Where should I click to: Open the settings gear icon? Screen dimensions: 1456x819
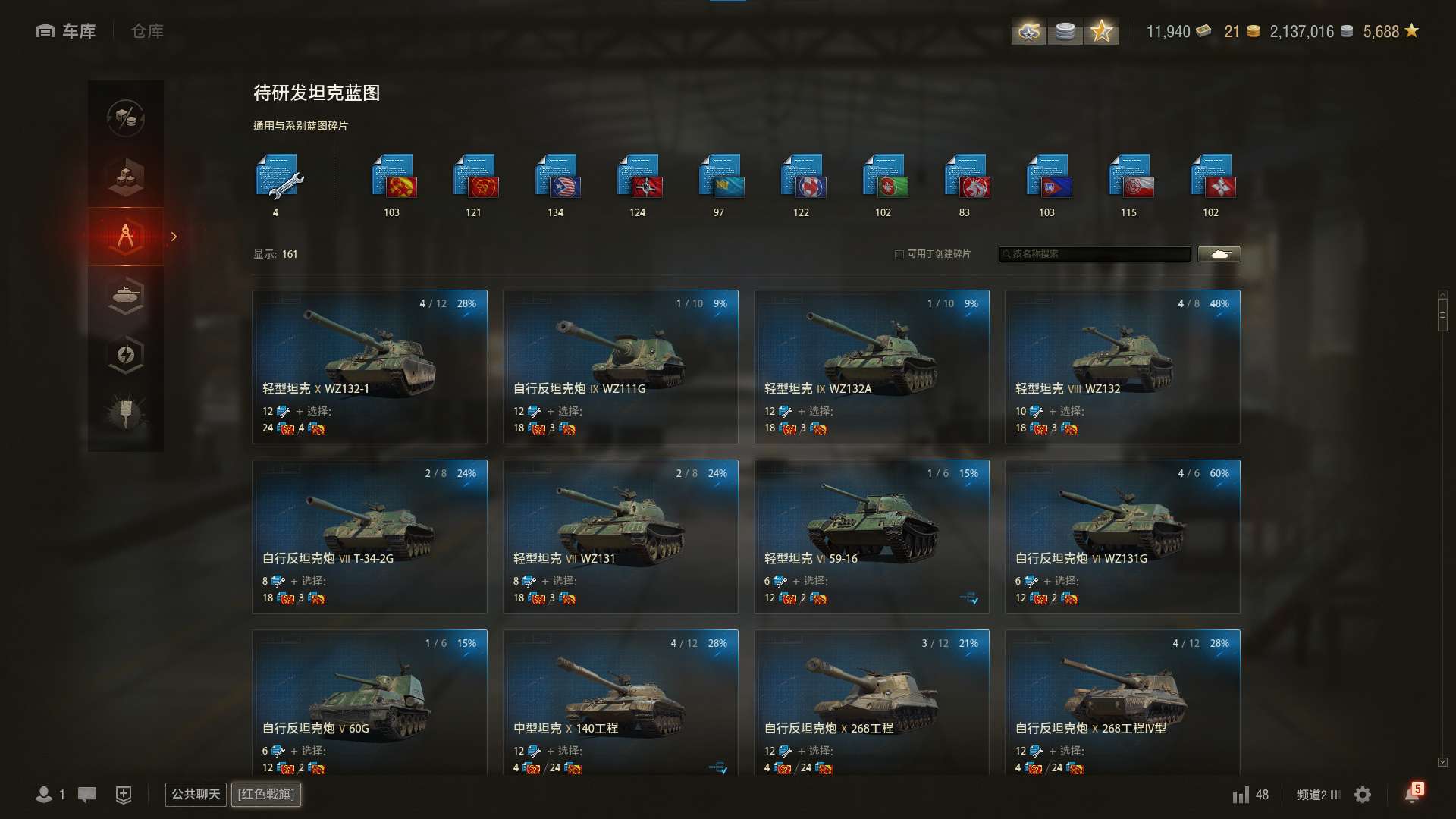coord(1363,795)
